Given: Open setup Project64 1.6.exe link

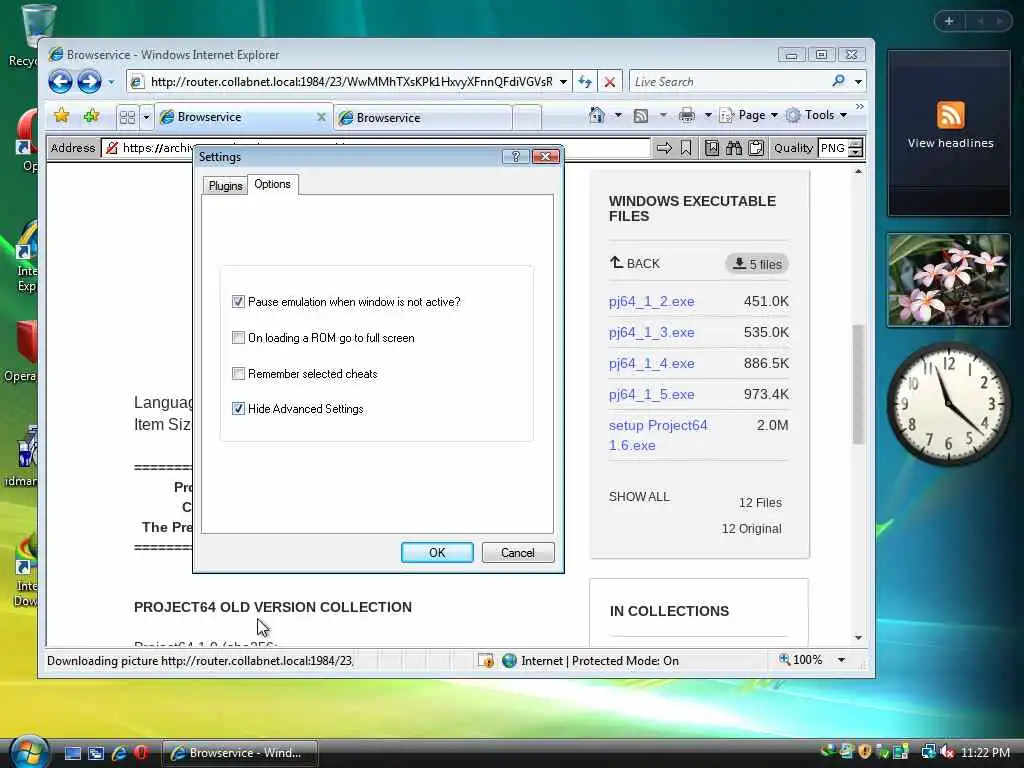Looking at the screenshot, I should pos(658,435).
